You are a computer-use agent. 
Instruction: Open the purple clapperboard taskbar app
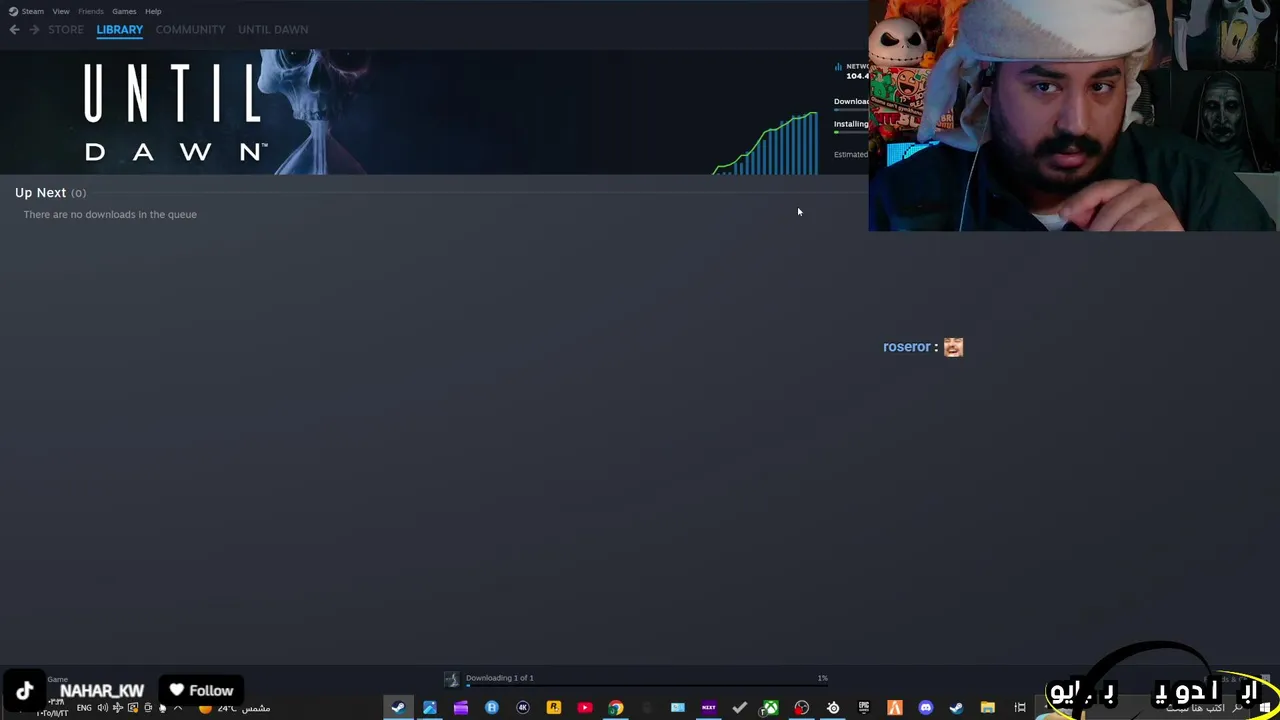coord(461,708)
